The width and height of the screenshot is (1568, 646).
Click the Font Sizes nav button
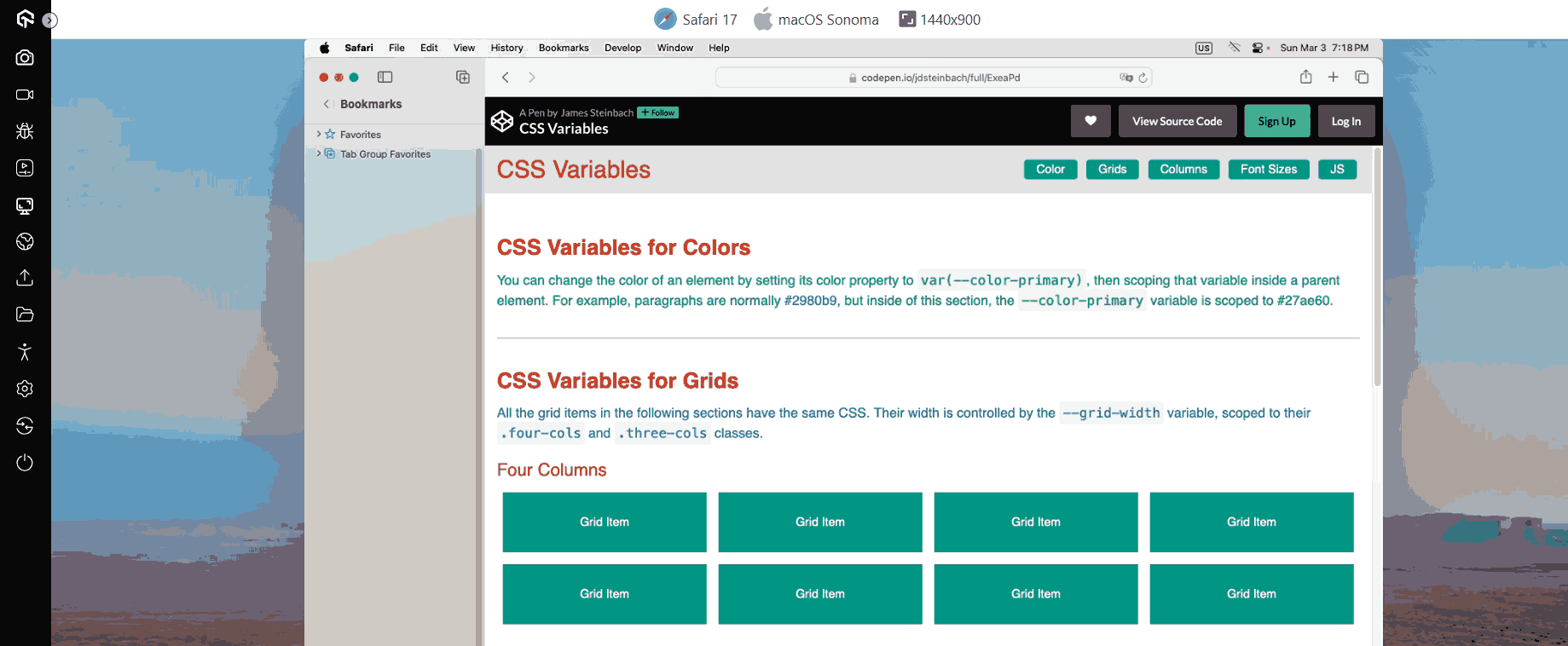[x=1269, y=170]
